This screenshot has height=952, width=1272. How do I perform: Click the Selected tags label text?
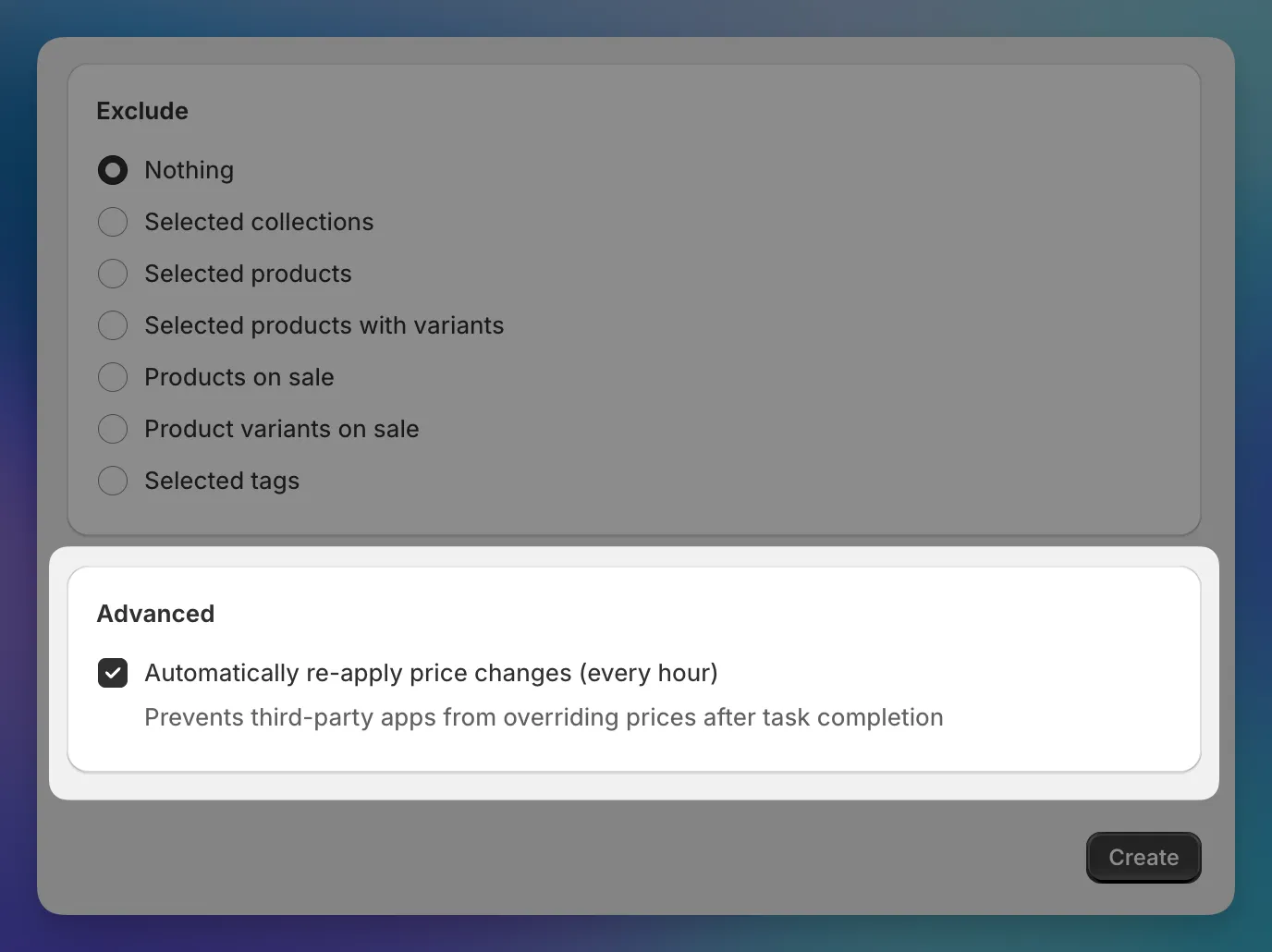pos(221,481)
